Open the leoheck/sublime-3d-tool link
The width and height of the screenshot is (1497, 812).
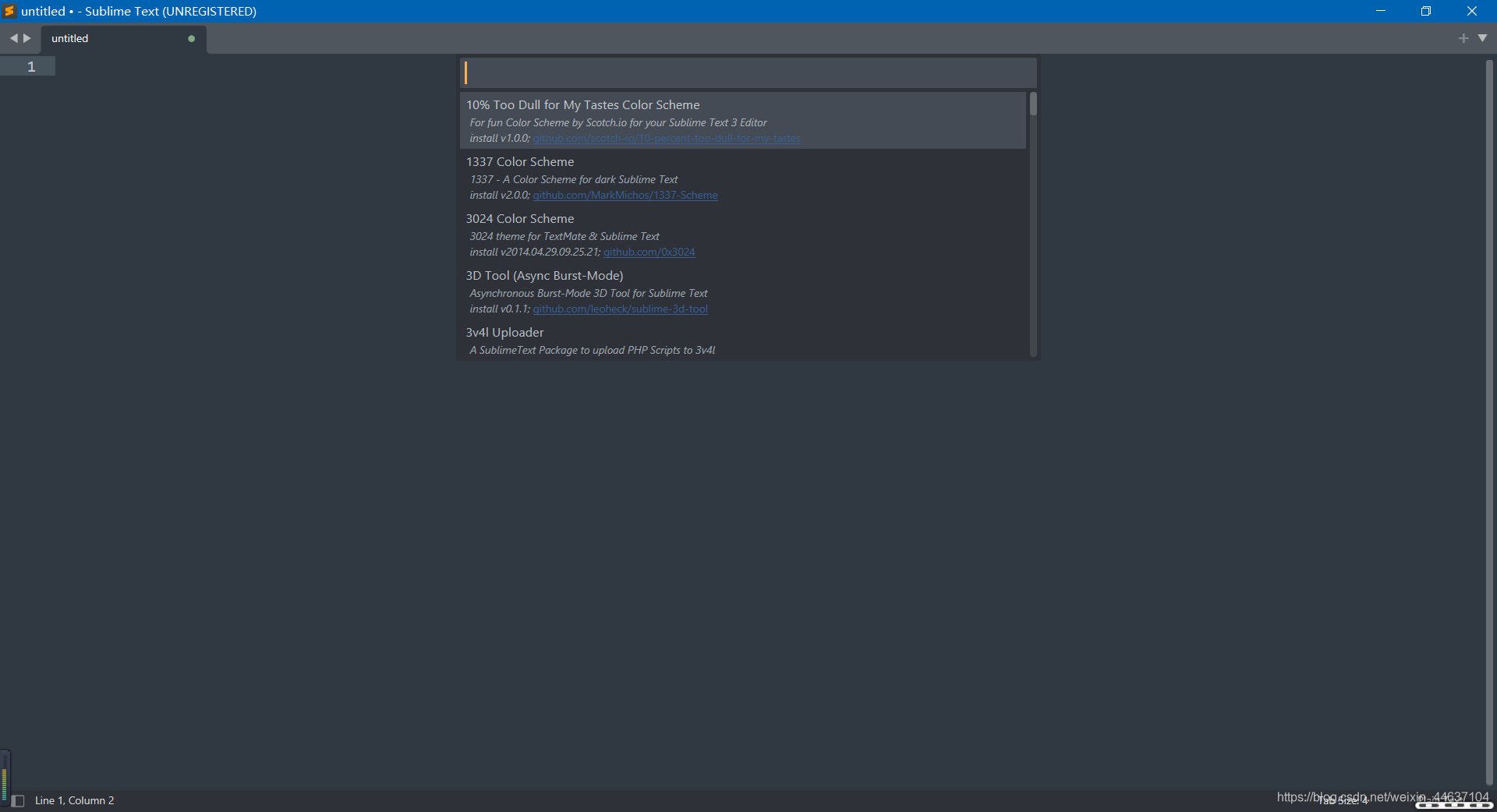[621, 309]
